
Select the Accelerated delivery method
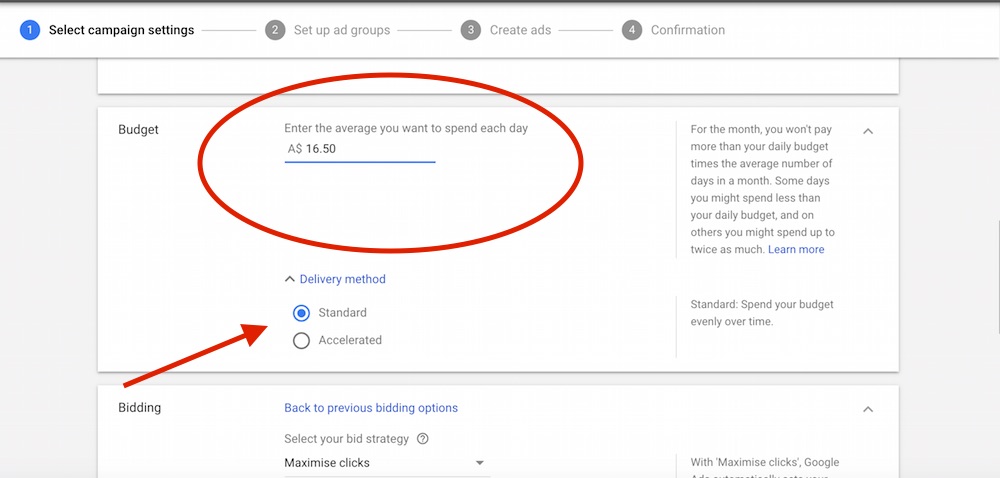click(x=301, y=340)
